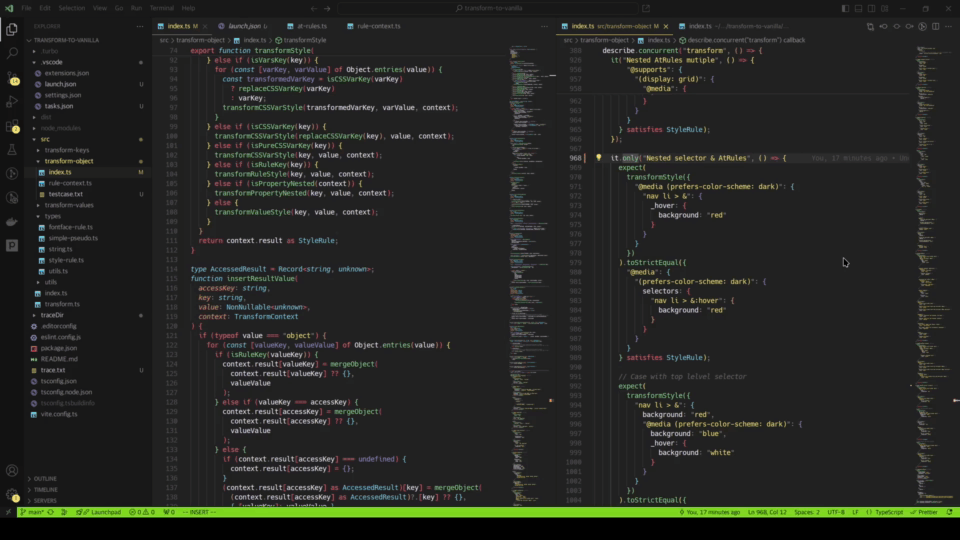The width and height of the screenshot is (960, 540).
Task: Click the lightbulb code action on line 968
Action: (x=599, y=158)
